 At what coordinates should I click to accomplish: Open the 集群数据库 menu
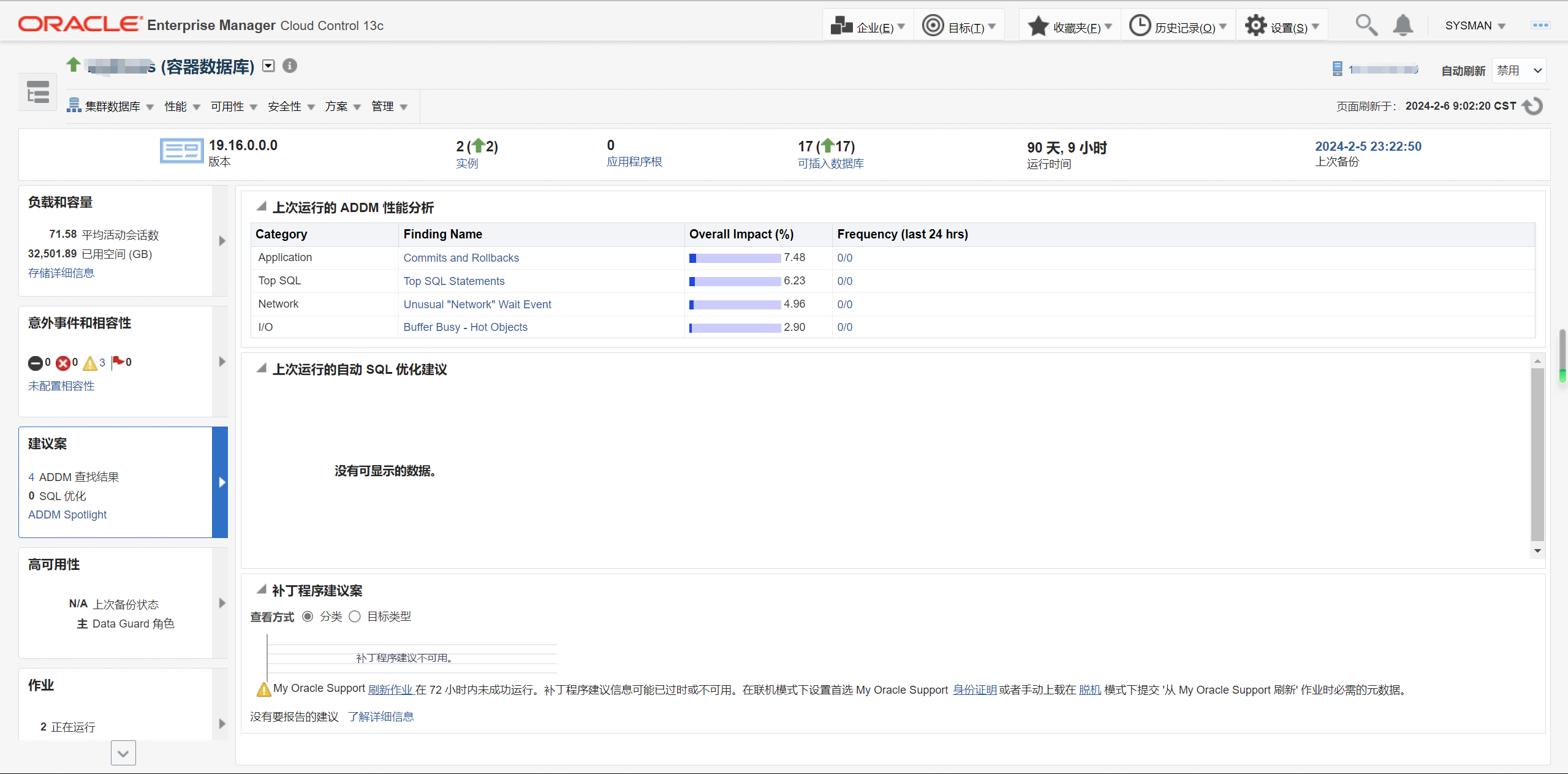pos(110,107)
